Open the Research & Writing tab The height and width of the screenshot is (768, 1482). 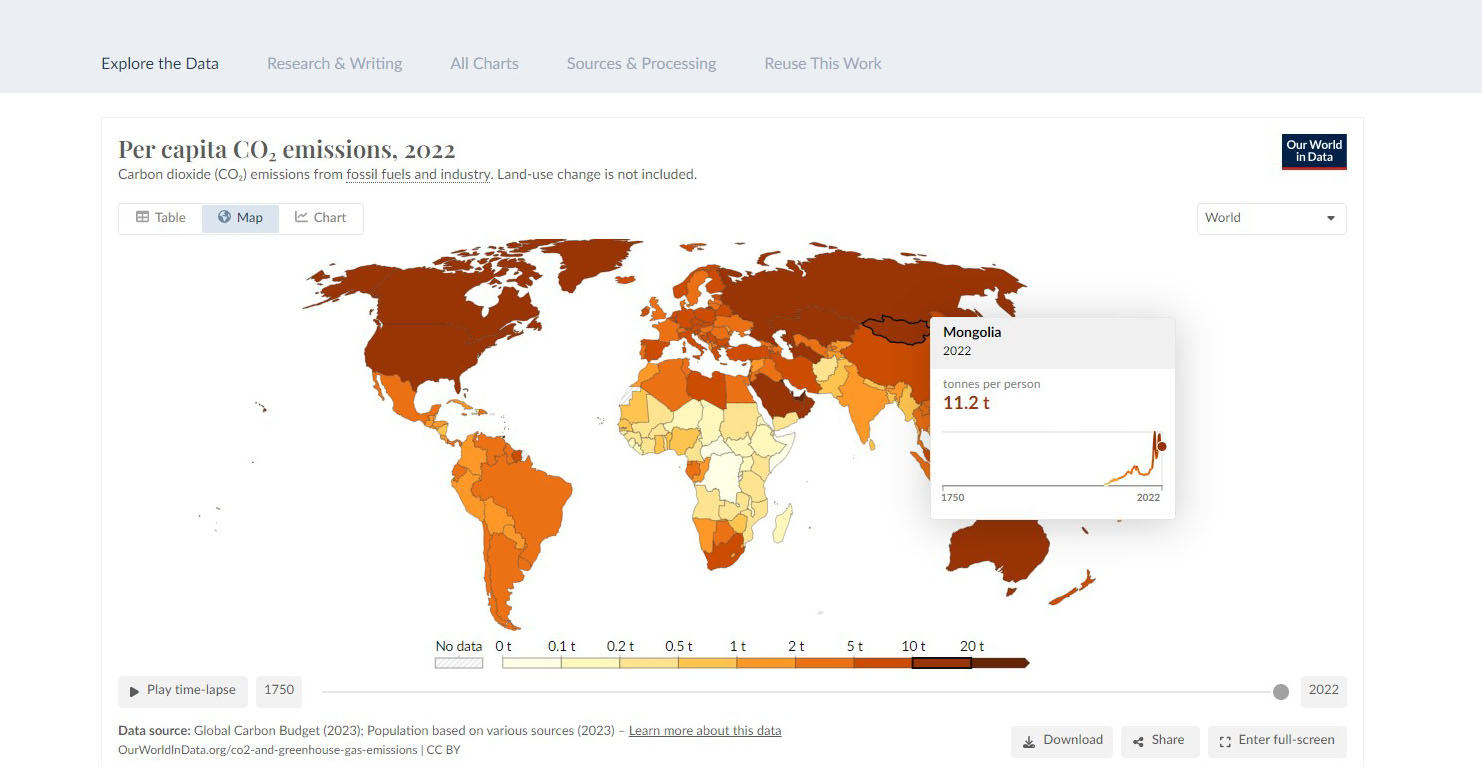click(x=334, y=64)
